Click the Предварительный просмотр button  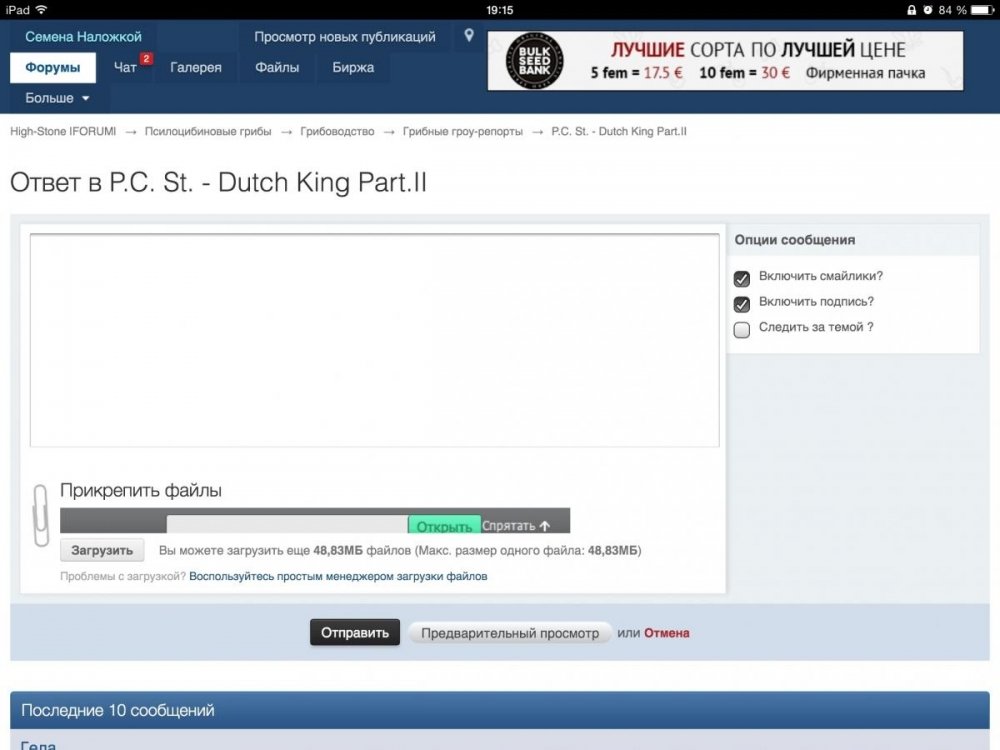pos(510,633)
